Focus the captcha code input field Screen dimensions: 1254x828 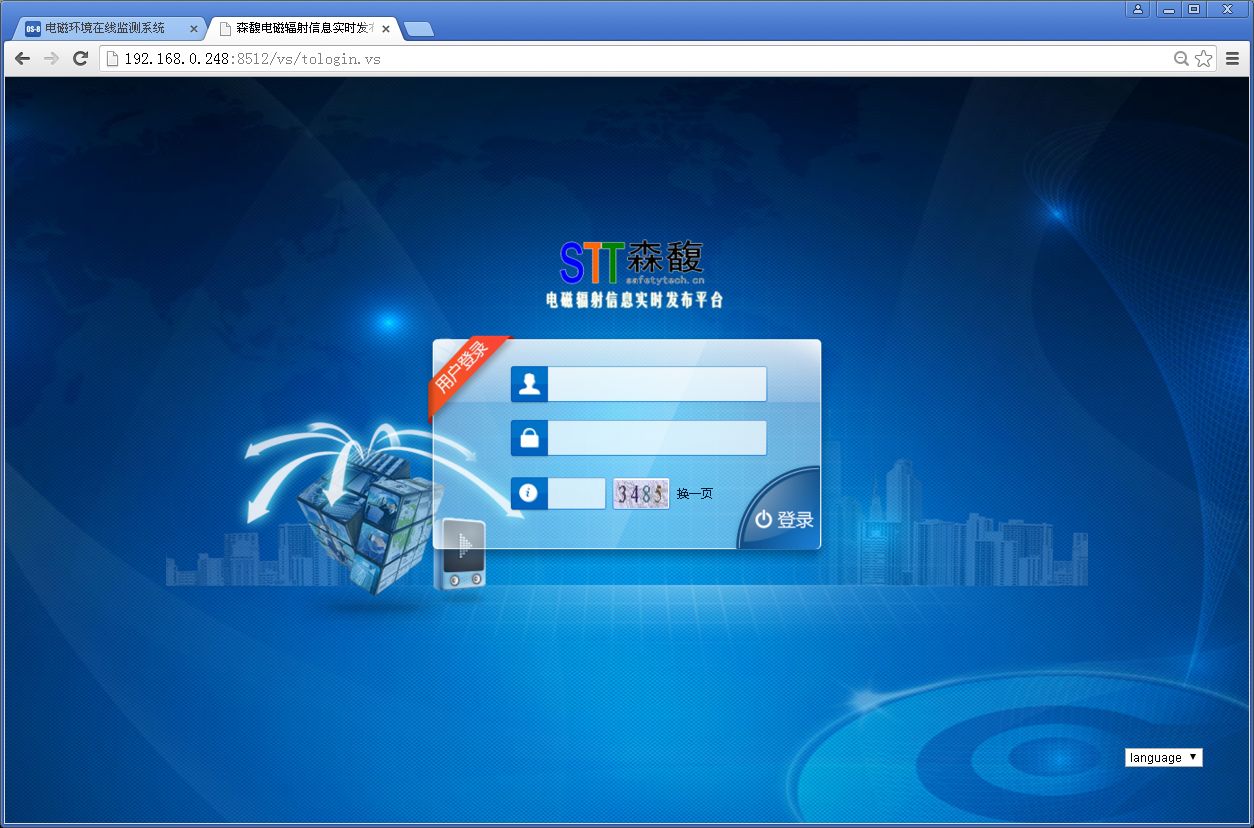tap(577, 493)
